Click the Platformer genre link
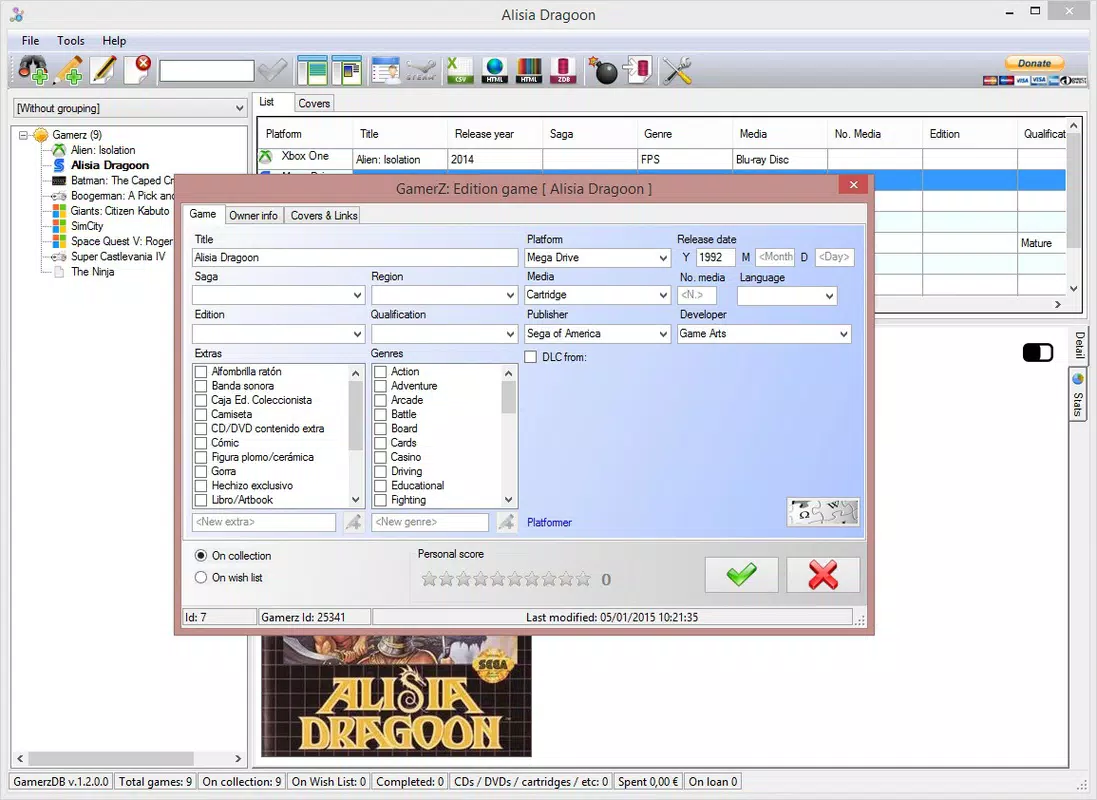This screenshot has width=1097, height=800. point(549,522)
